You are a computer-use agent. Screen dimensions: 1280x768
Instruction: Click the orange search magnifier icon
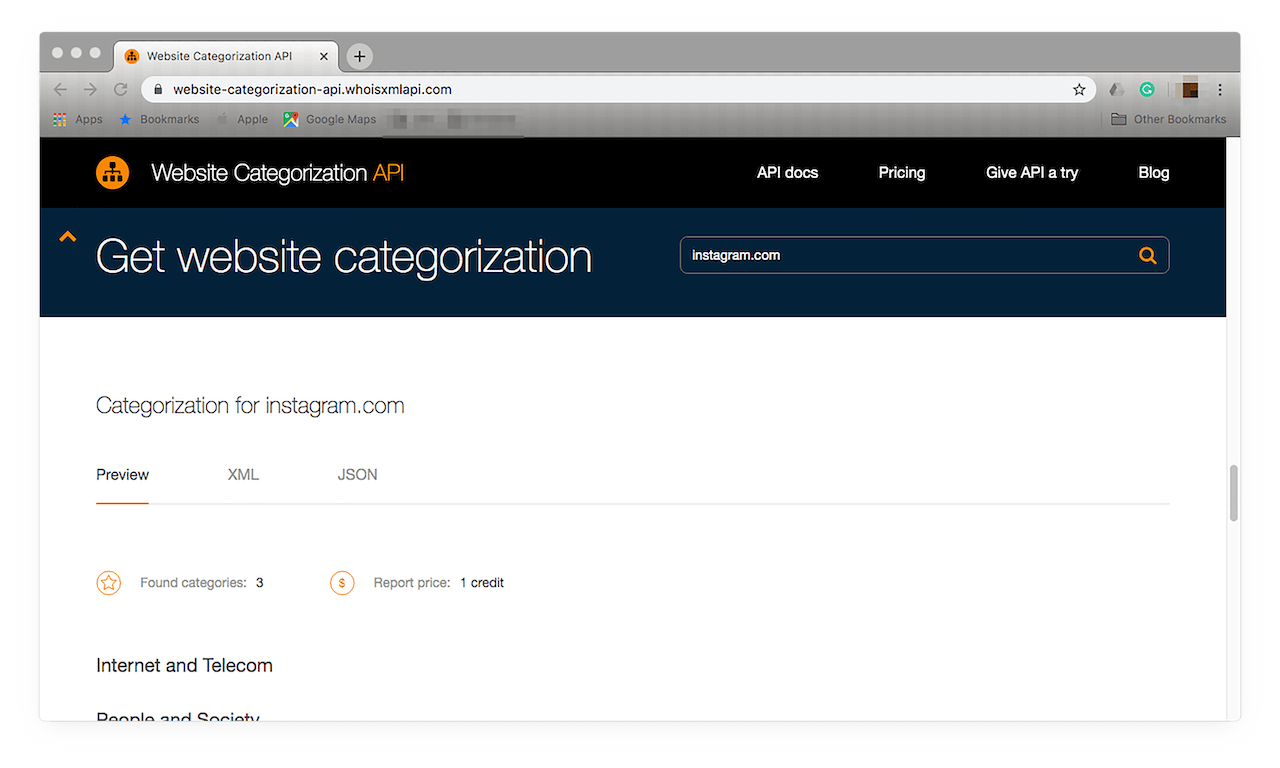(1147, 255)
